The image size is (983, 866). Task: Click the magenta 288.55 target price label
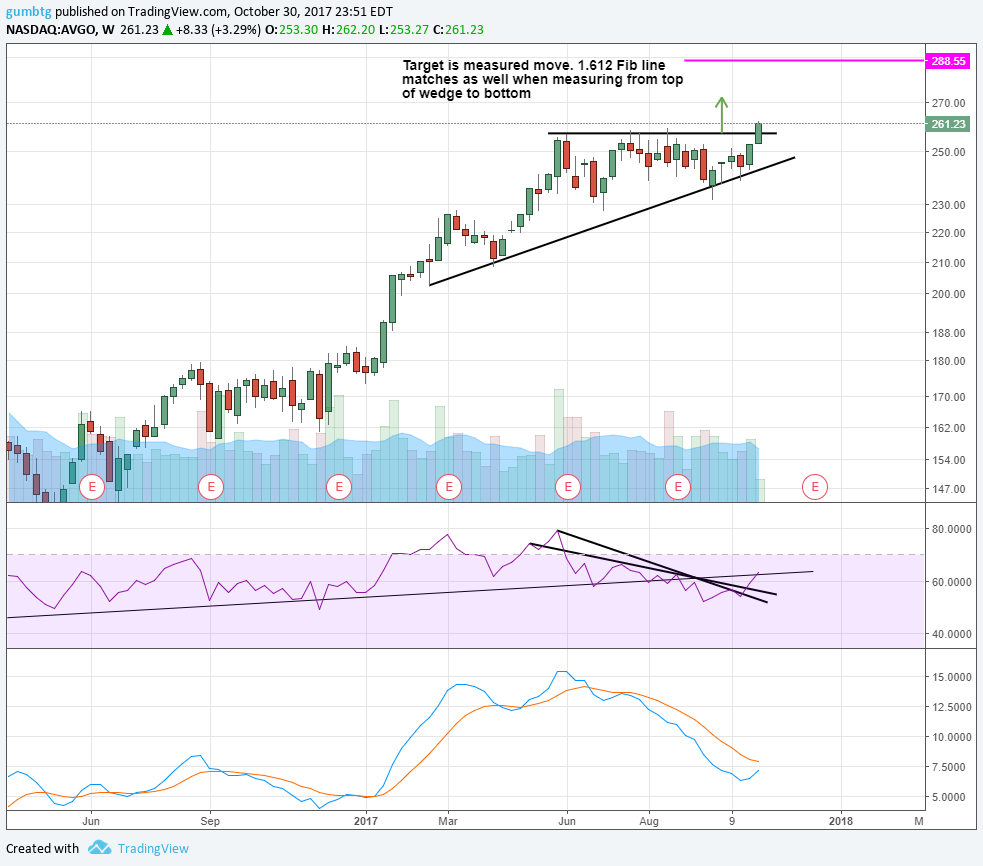click(948, 61)
